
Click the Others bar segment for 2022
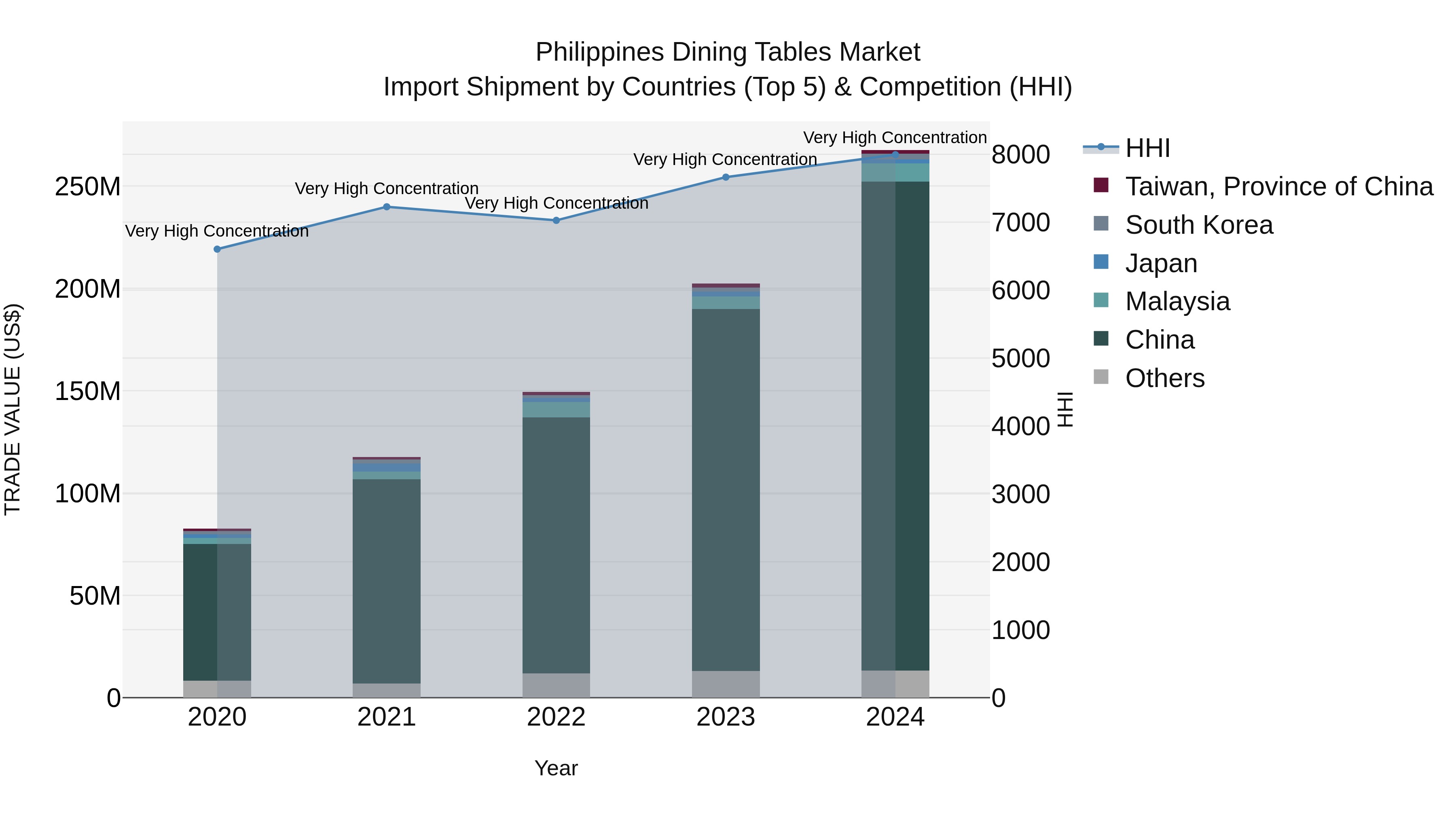pyautogui.click(x=556, y=685)
